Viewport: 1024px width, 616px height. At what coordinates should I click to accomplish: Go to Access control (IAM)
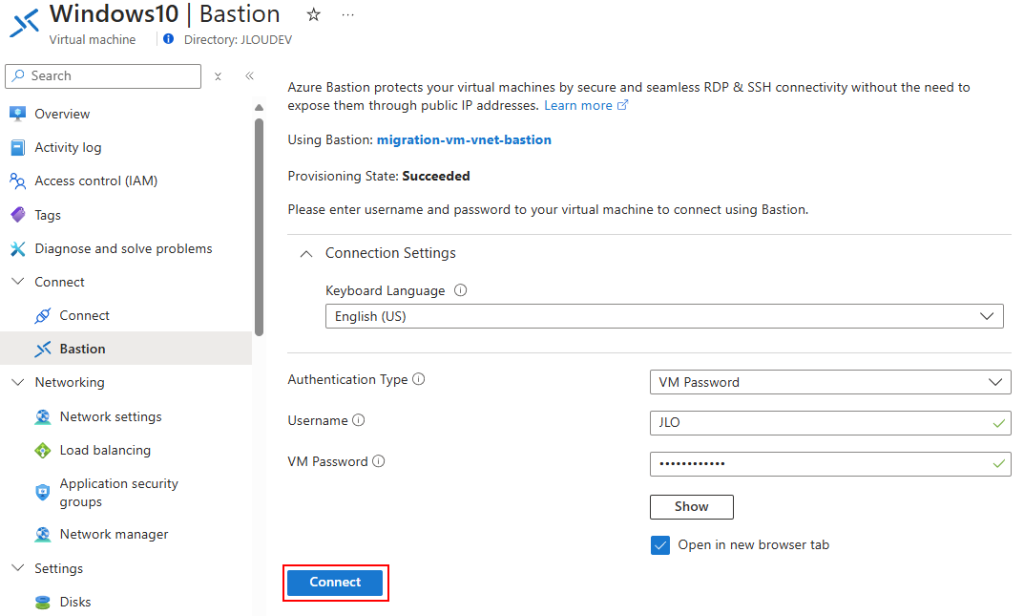point(96,181)
